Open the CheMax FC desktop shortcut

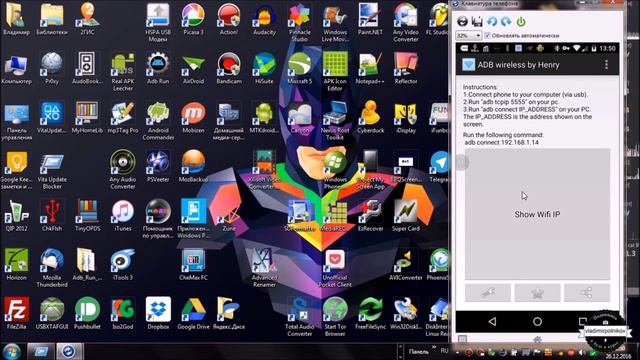click(193, 264)
